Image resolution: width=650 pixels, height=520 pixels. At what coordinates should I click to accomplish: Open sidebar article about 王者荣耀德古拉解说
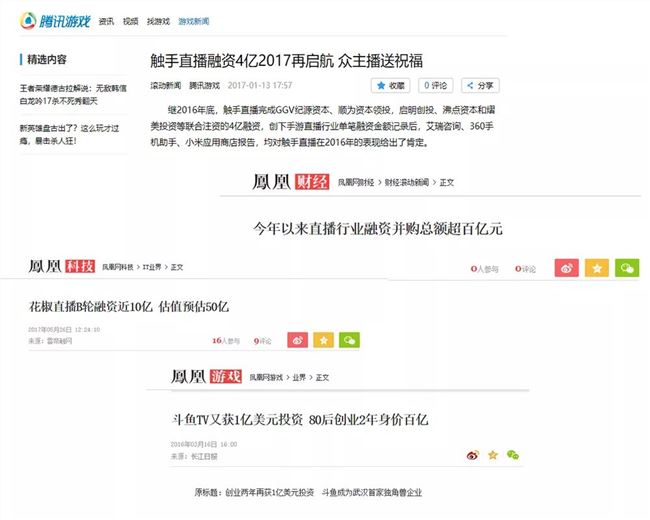click(73, 95)
